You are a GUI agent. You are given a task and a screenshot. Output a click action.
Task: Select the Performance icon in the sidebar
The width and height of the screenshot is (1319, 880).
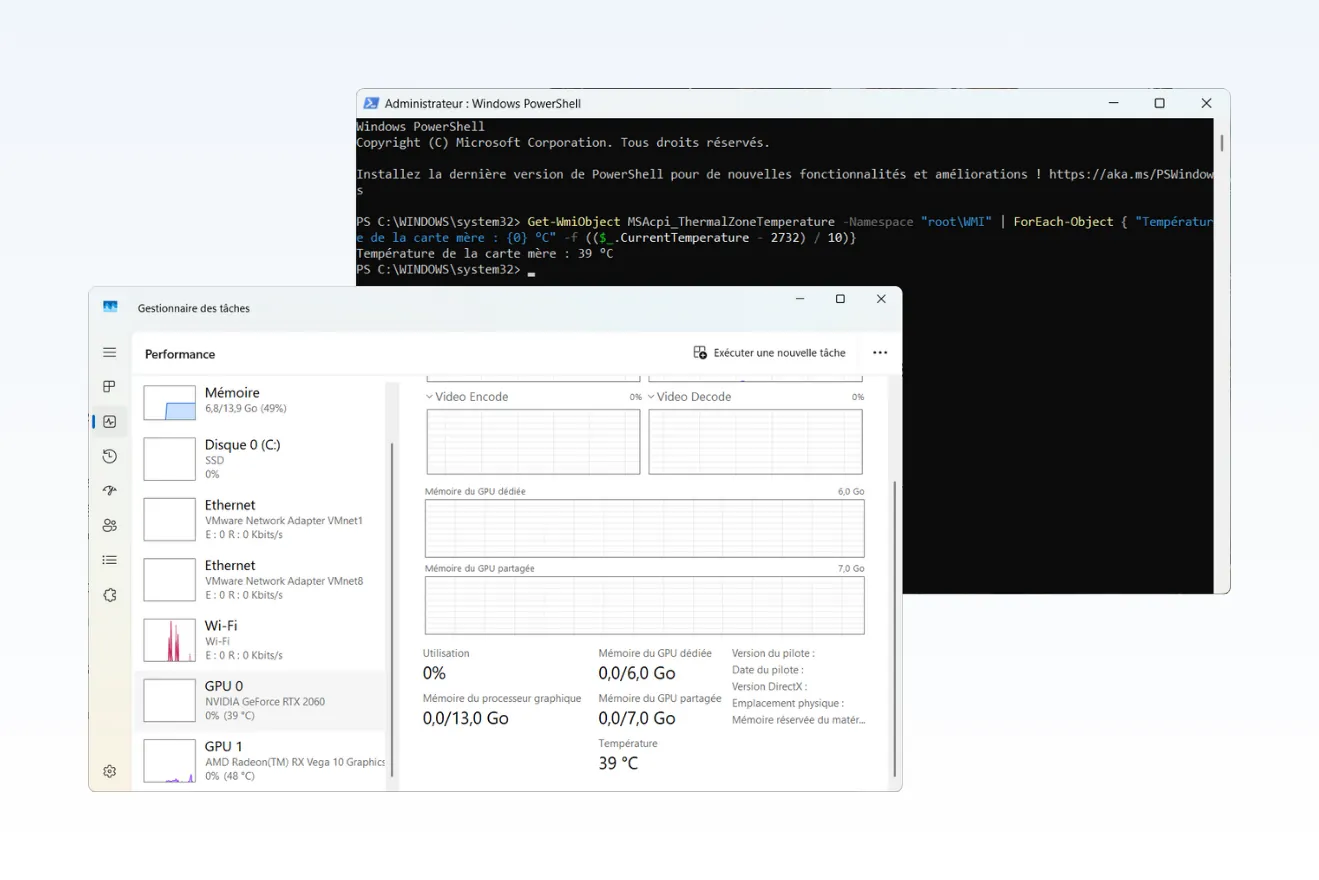coord(110,422)
